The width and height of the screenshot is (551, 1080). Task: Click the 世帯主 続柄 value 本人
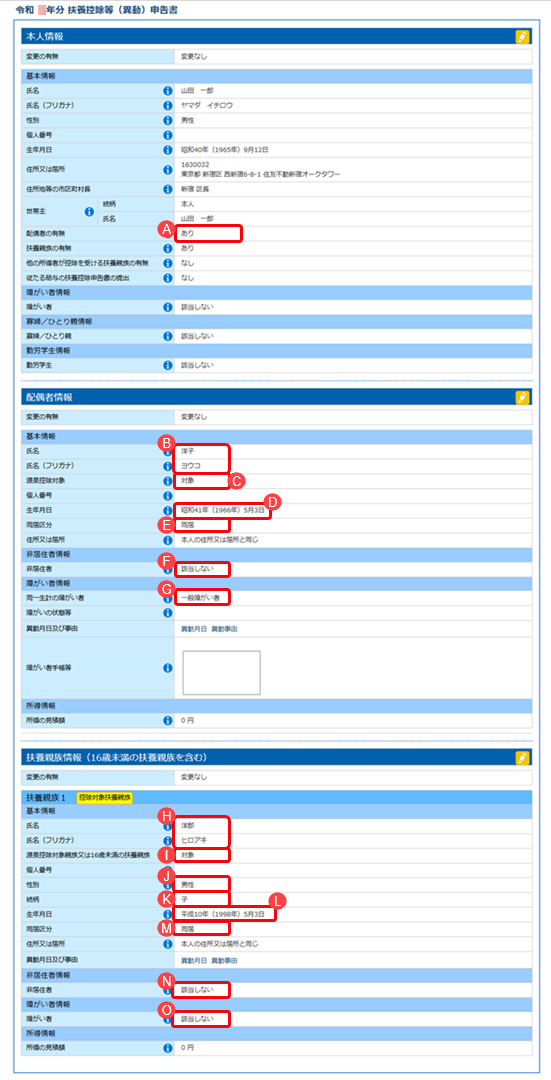(x=187, y=204)
